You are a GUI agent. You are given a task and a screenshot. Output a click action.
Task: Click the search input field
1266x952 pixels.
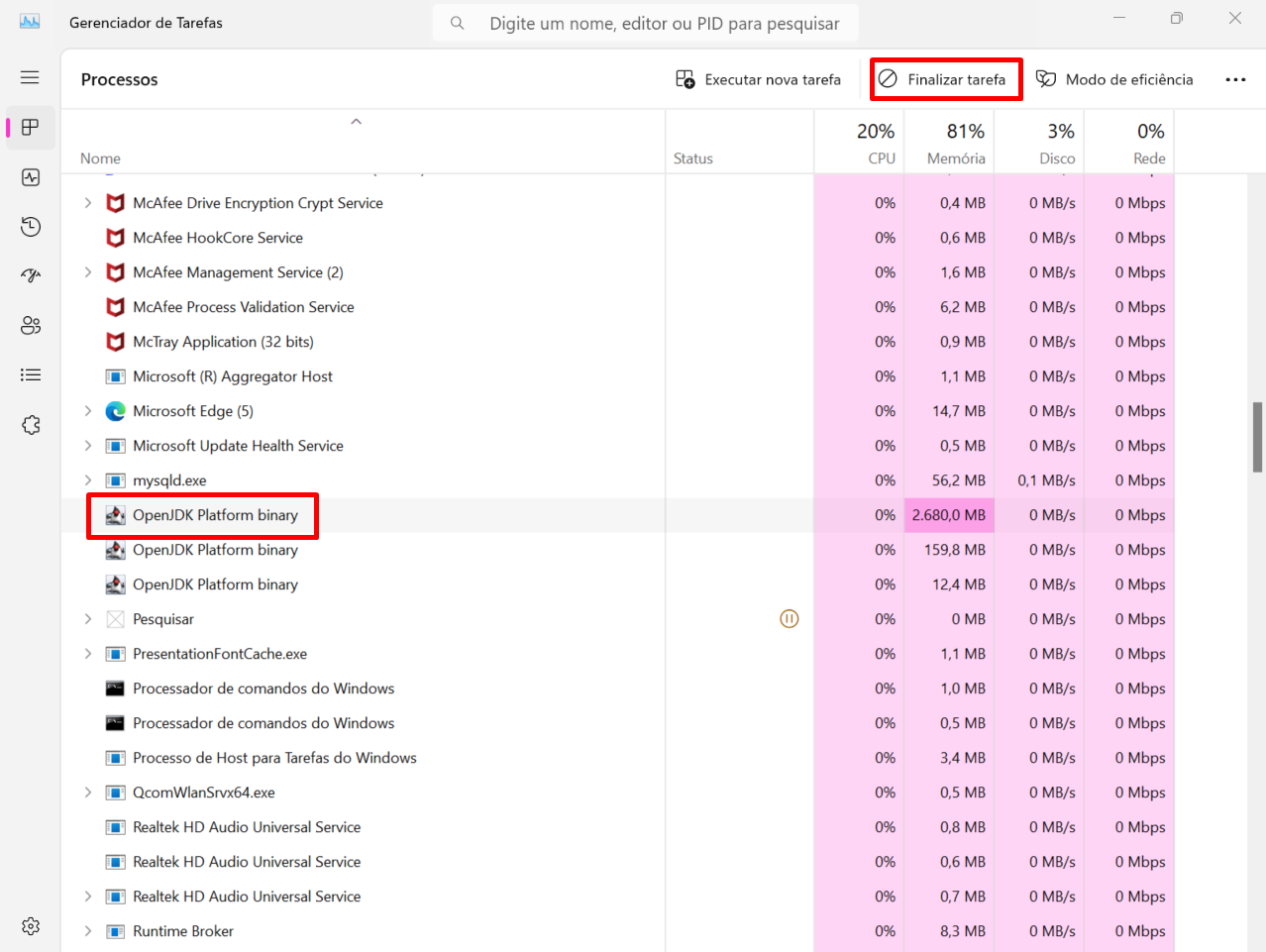point(645,23)
